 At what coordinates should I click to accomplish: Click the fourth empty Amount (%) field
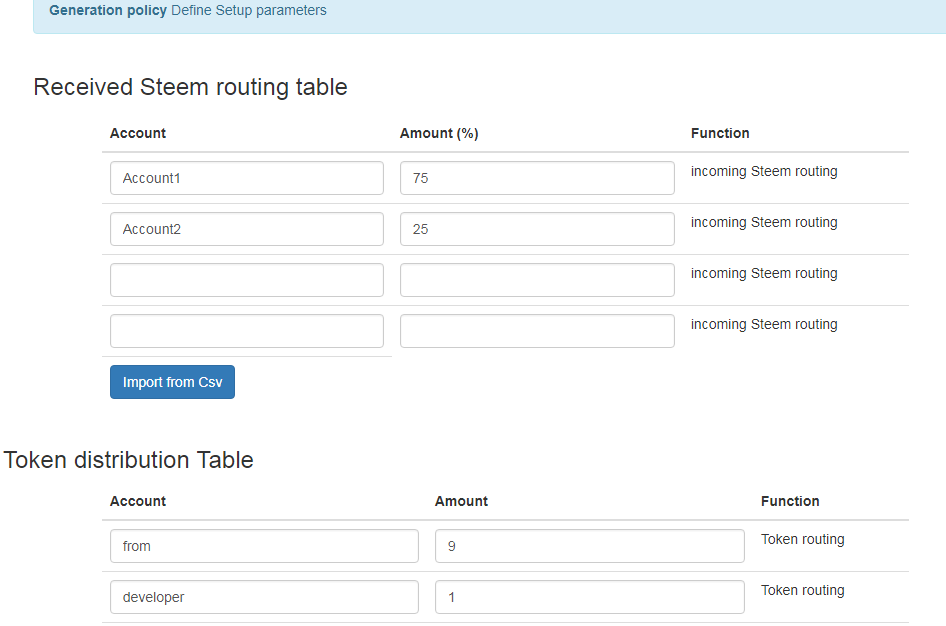click(537, 330)
